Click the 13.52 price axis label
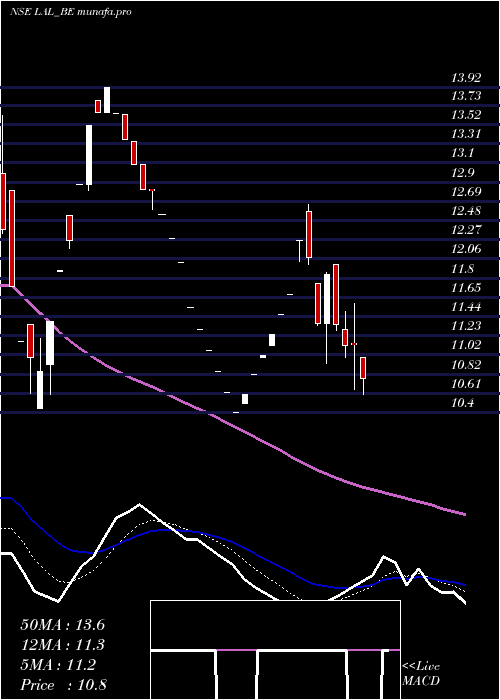Image resolution: width=500 pixels, height=700 pixels. click(x=466, y=115)
